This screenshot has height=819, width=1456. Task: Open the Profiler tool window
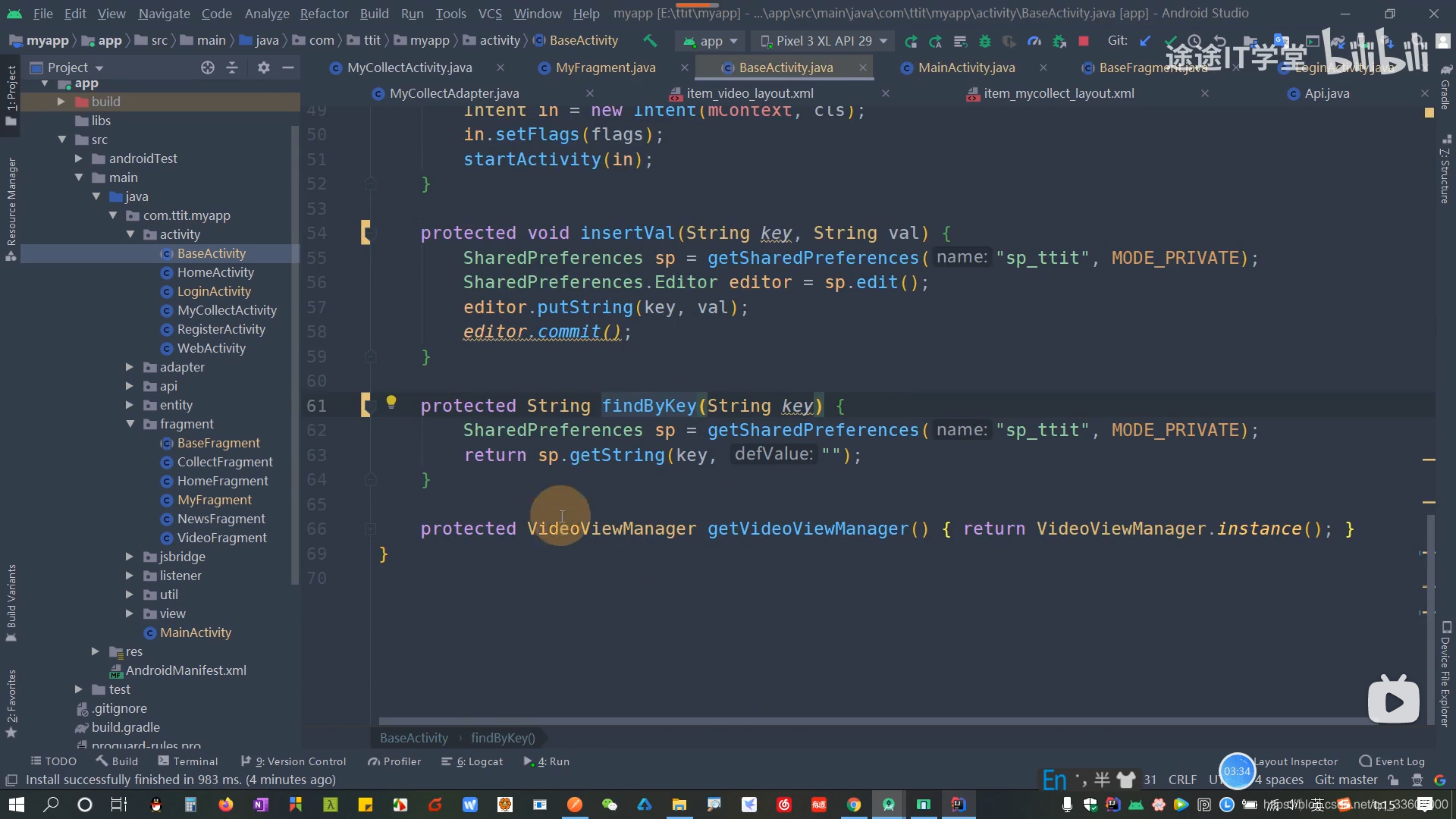(x=394, y=761)
